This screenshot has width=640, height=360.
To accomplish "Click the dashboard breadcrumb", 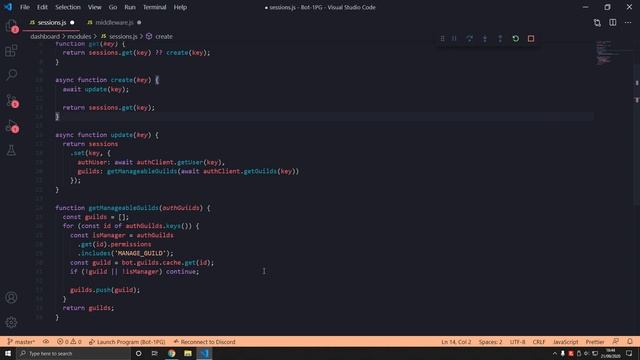I will click(x=45, y=36).
